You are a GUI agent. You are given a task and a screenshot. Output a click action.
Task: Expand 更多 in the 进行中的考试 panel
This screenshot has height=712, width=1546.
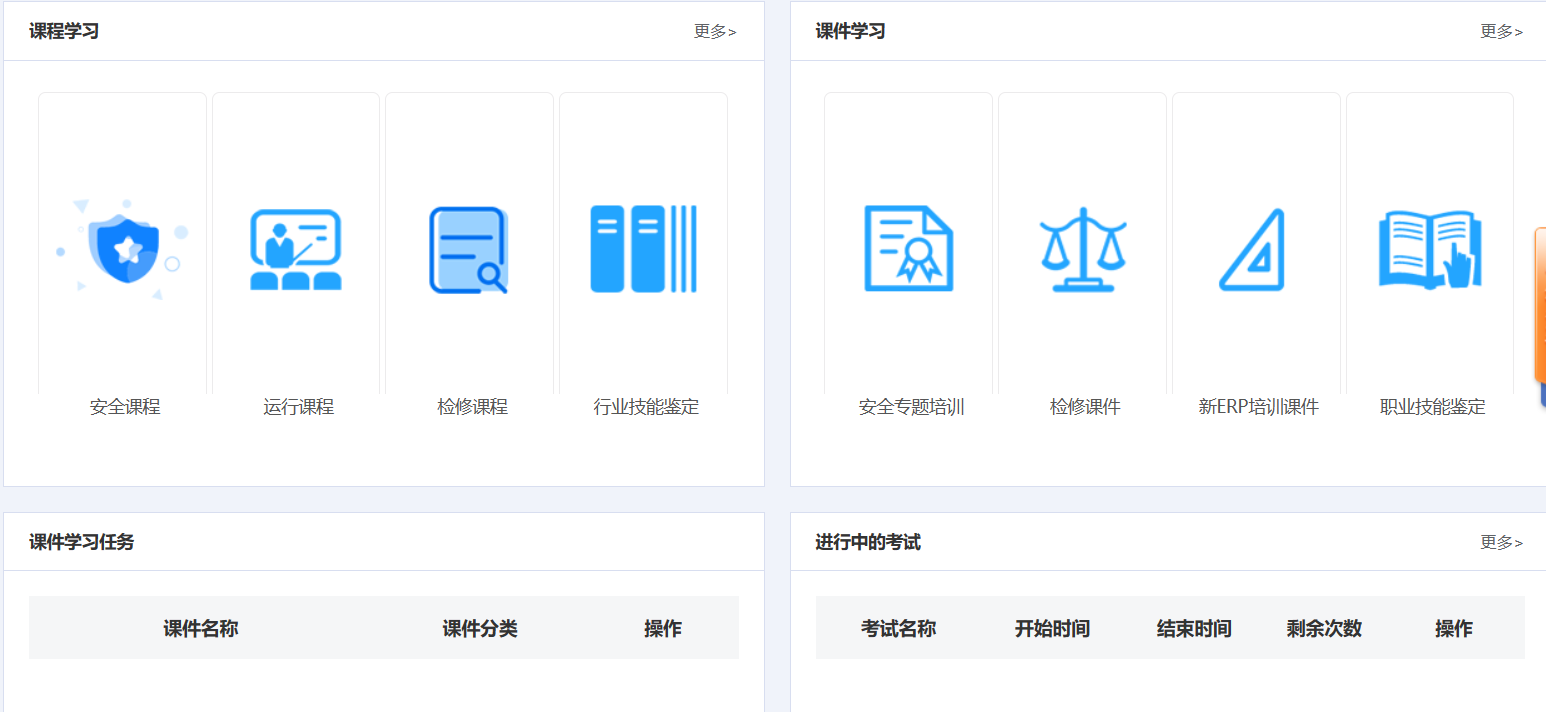1500,543
